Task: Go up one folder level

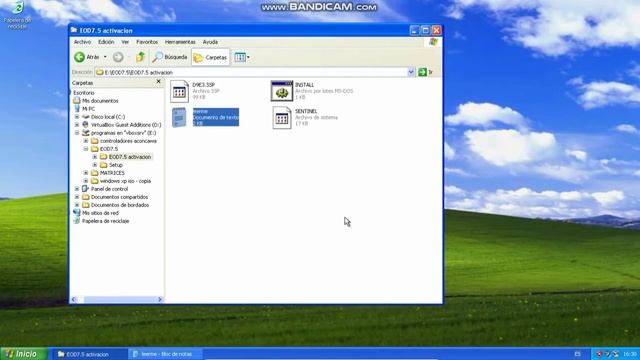Action: (140, 57)
